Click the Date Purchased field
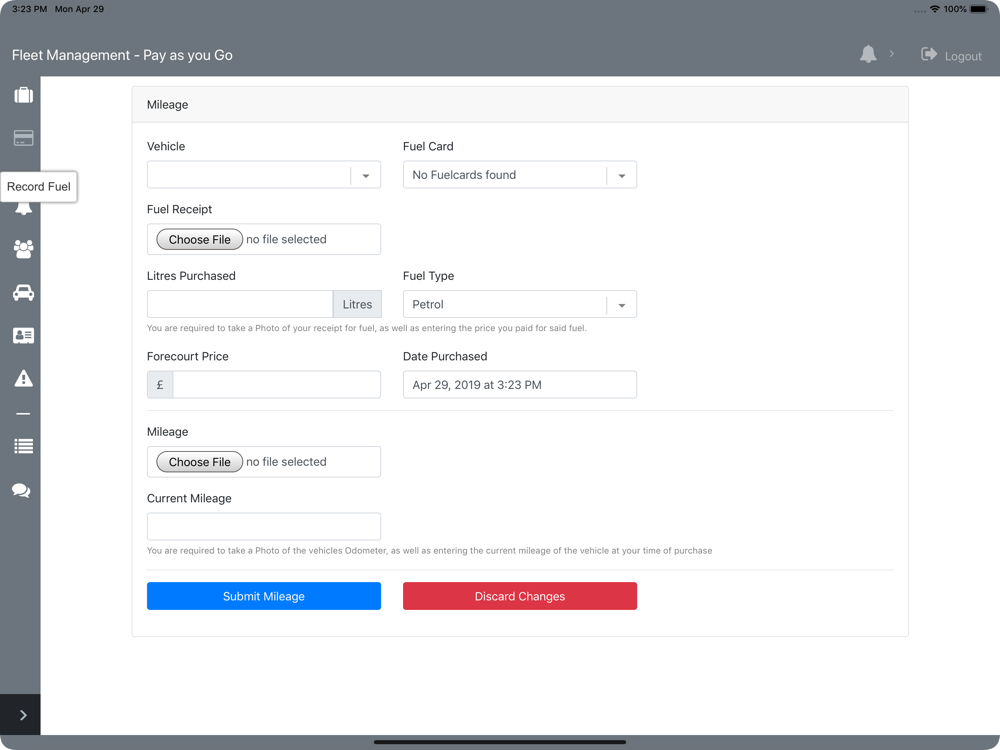 519,385
